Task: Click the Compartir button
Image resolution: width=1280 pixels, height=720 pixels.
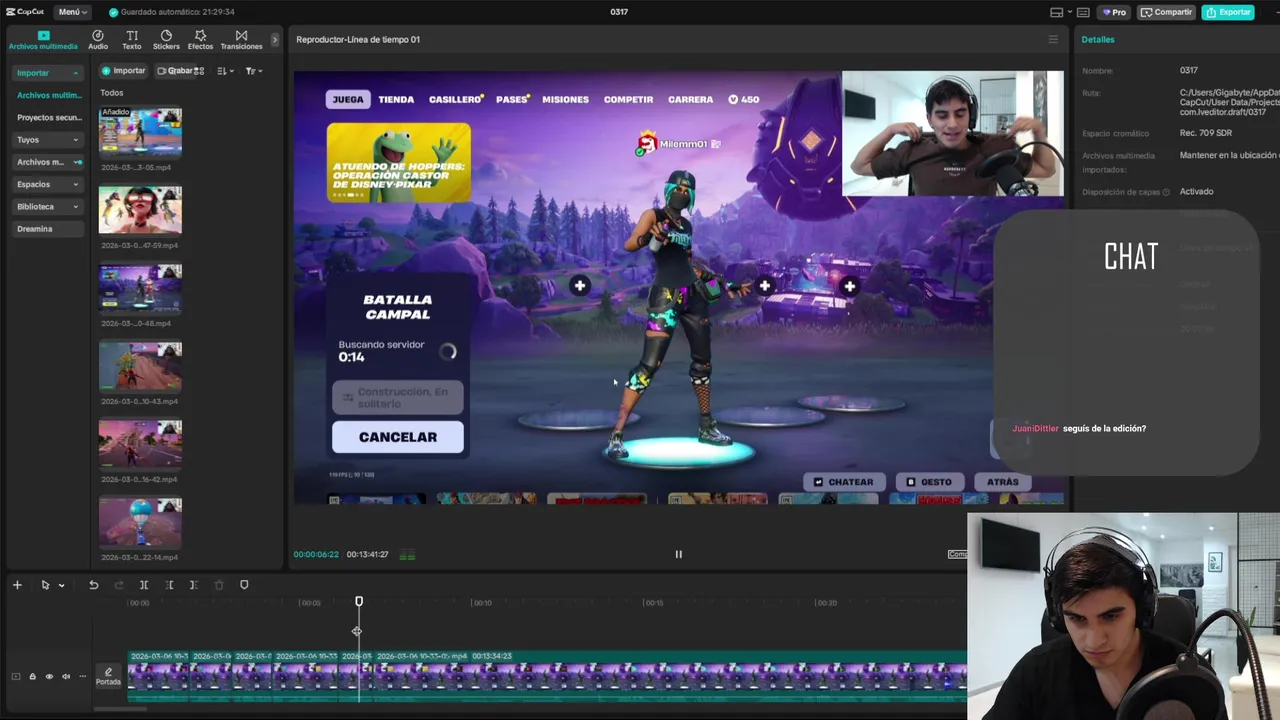Action: [x=1166, y=12]
